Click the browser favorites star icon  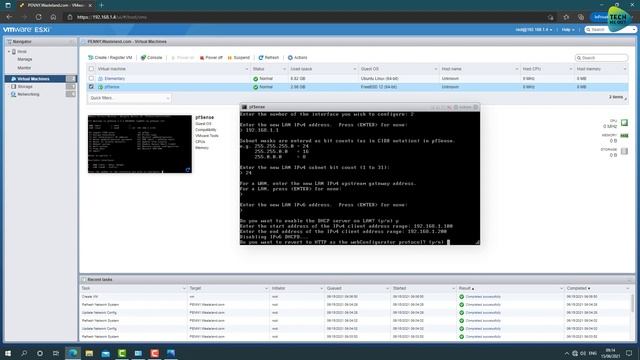pyautogui.click(x=566, y=17)
